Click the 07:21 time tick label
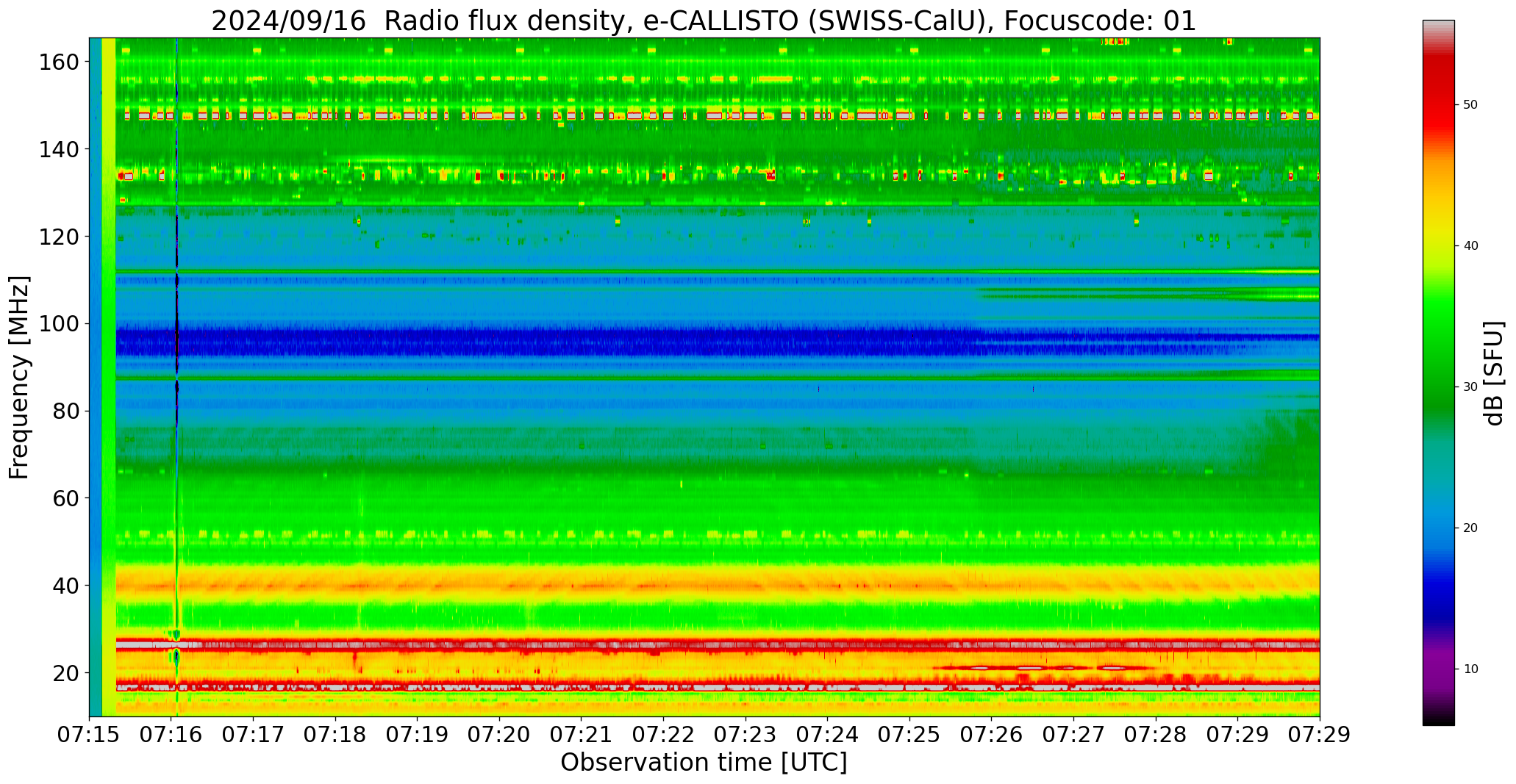 pyautogui.click(x=582, y=735)
